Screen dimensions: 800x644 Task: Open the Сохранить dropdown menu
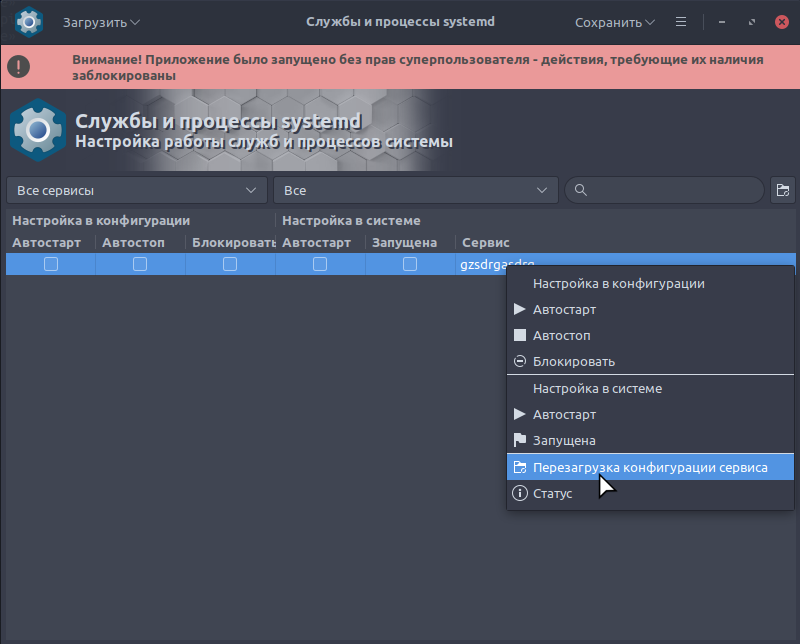coord(615,22)
